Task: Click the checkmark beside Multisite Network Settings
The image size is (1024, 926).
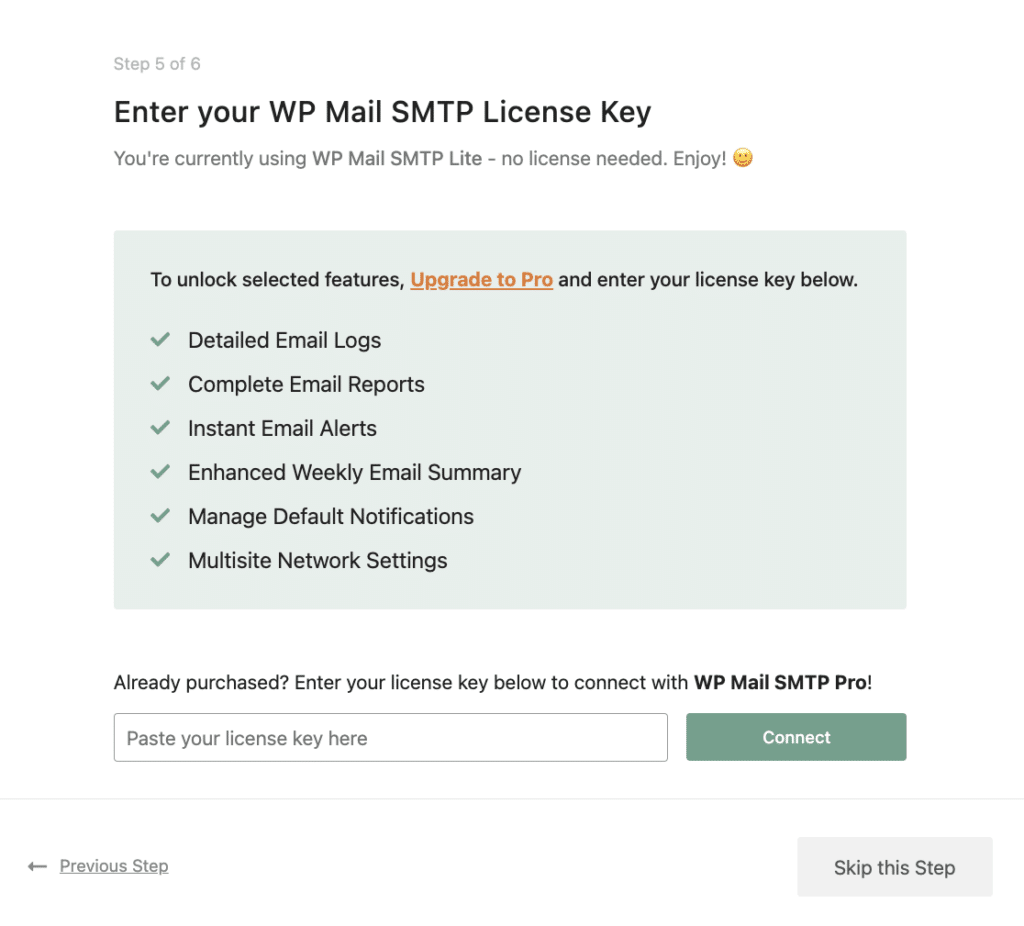Action: point(160,560)
